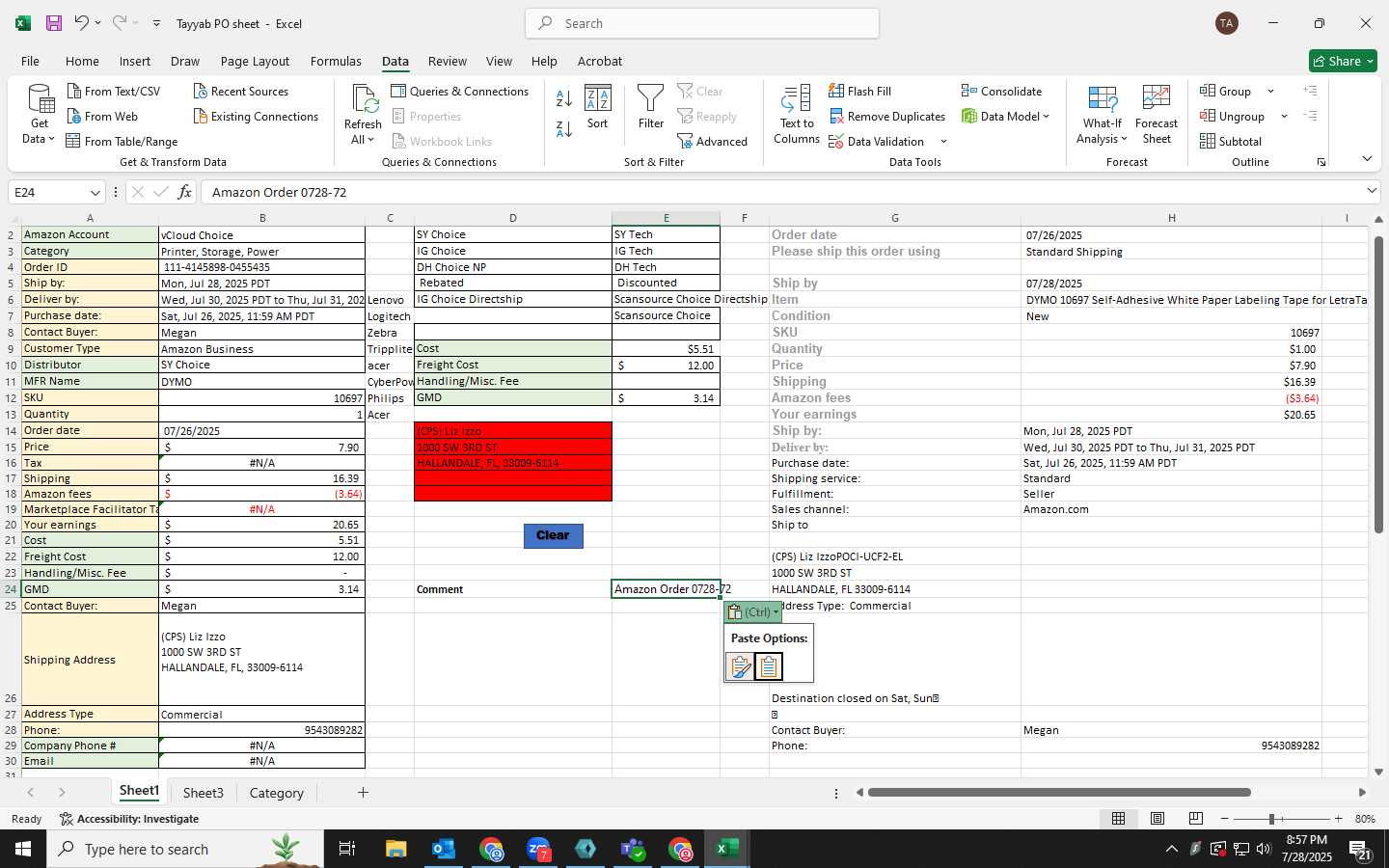Image resolution: width=1389 pixels, height=868 pixels.
Task: Click the TA account avatar
Action: 1227,23
